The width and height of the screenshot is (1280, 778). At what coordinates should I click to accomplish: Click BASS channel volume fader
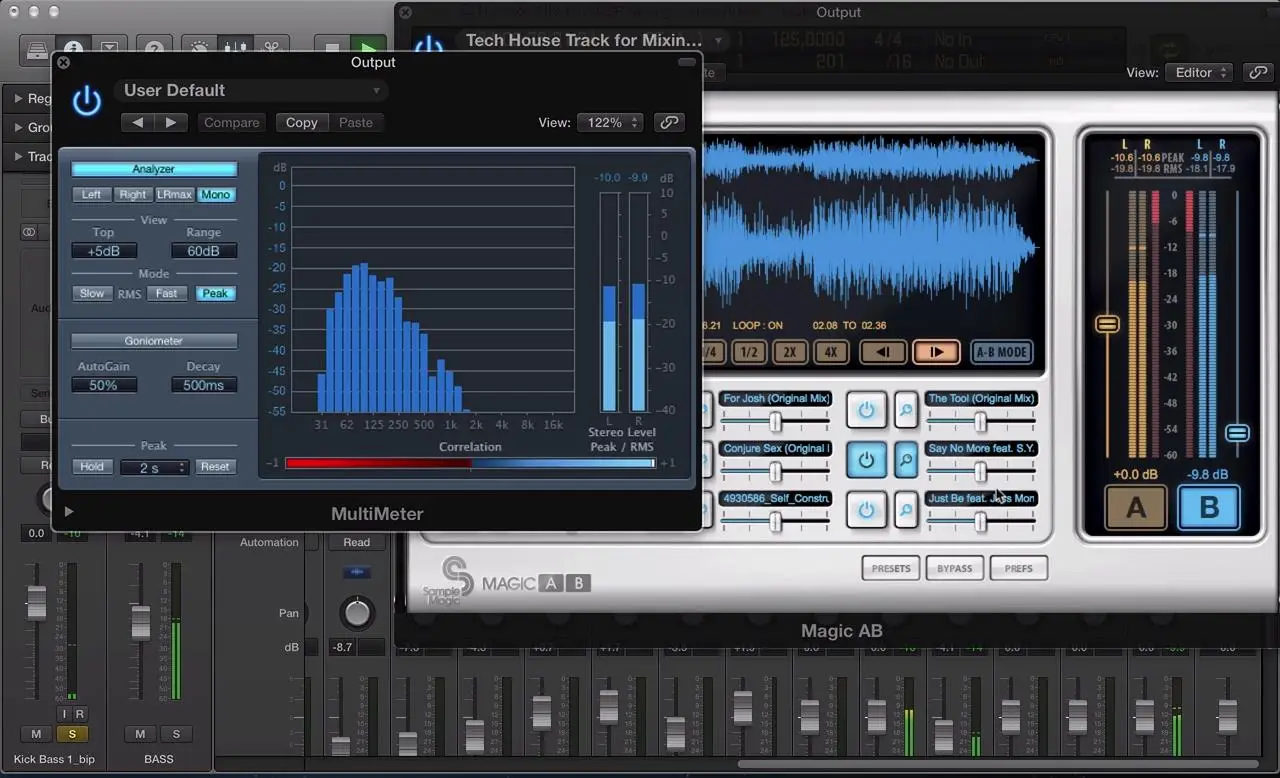[141, 622]
